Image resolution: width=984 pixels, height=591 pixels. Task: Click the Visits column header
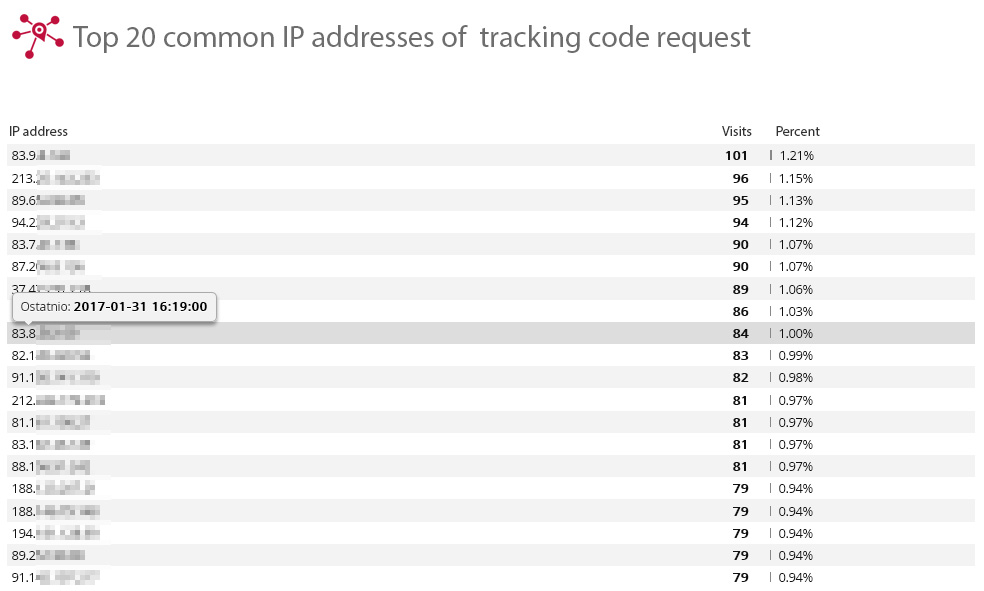pos(736,131)
